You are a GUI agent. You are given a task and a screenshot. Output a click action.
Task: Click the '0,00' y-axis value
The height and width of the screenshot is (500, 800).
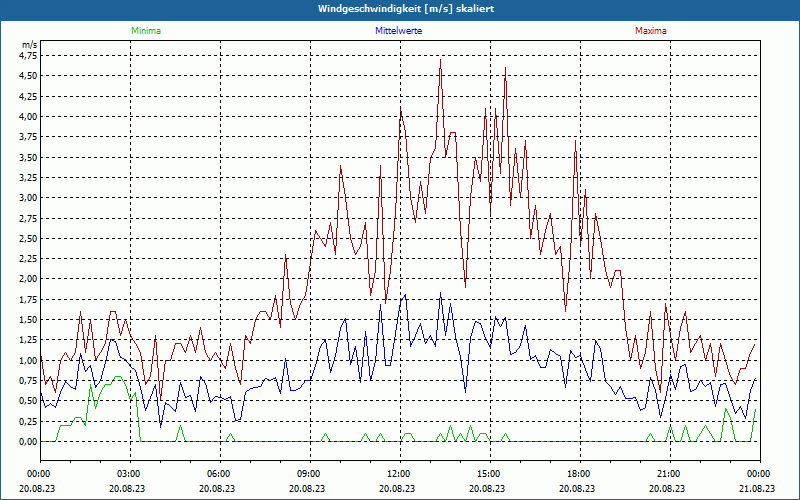pos(29,442)
